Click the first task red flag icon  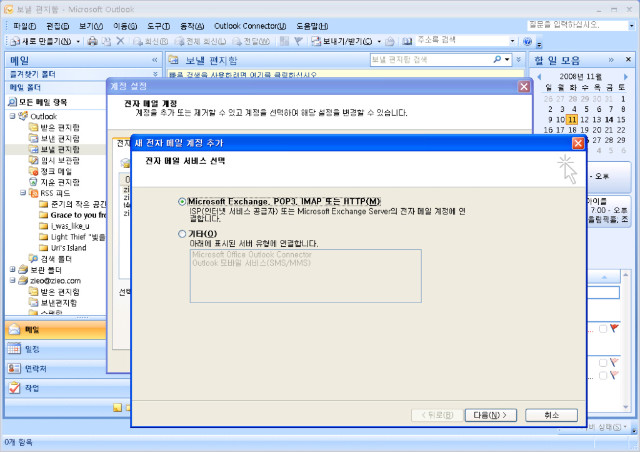pyautogui.click(x=614, y=328)
